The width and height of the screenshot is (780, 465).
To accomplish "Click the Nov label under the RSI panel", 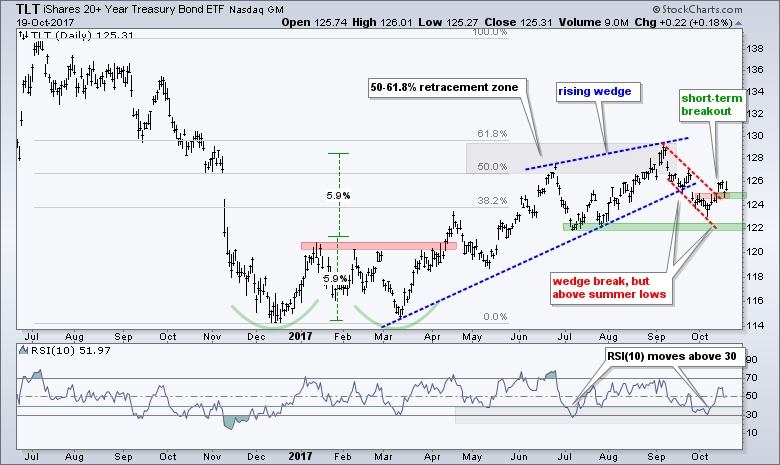I will click(x=212, y=457).
